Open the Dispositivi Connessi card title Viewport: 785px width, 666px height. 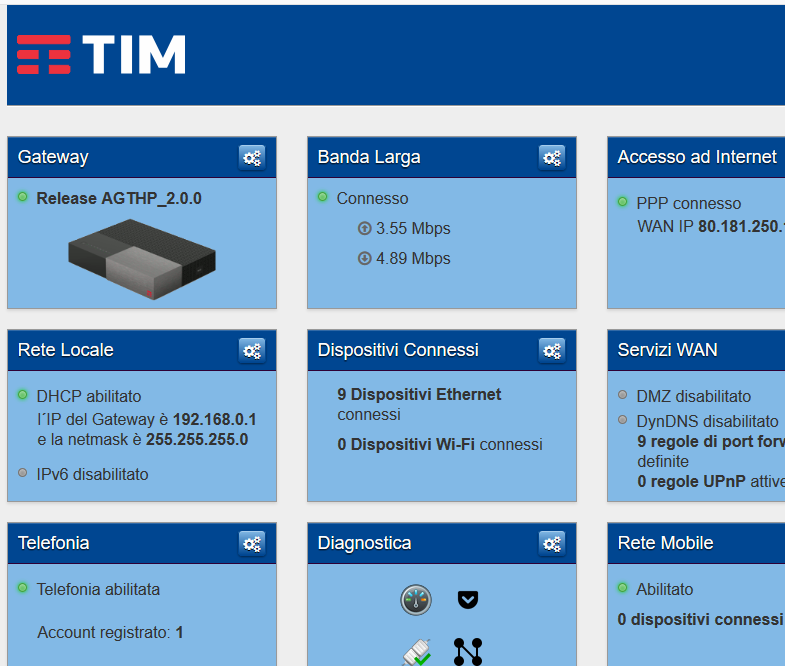(x=398, y=350)
